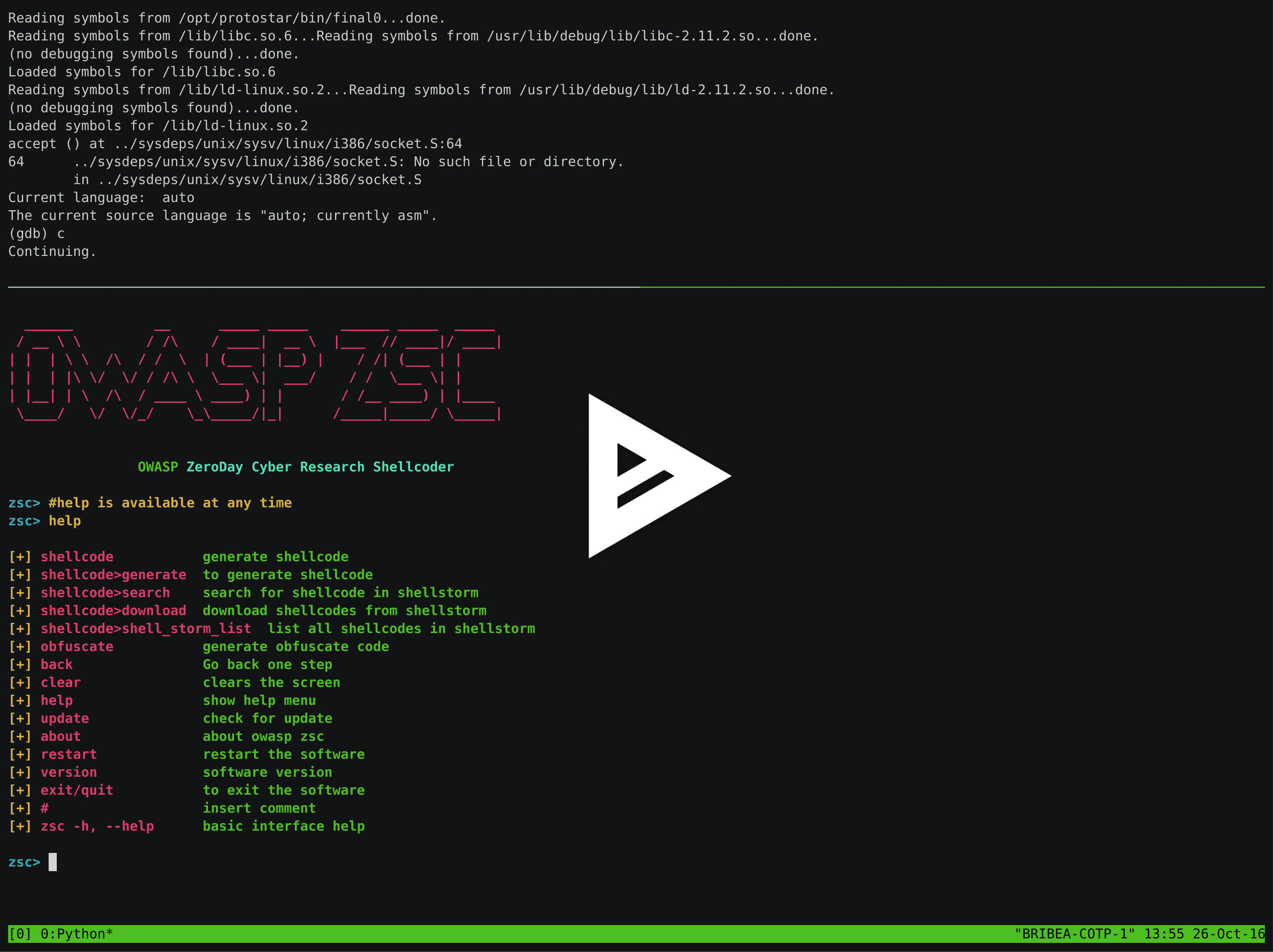Click 'basic interface help' description

click(x=284, y=826)
